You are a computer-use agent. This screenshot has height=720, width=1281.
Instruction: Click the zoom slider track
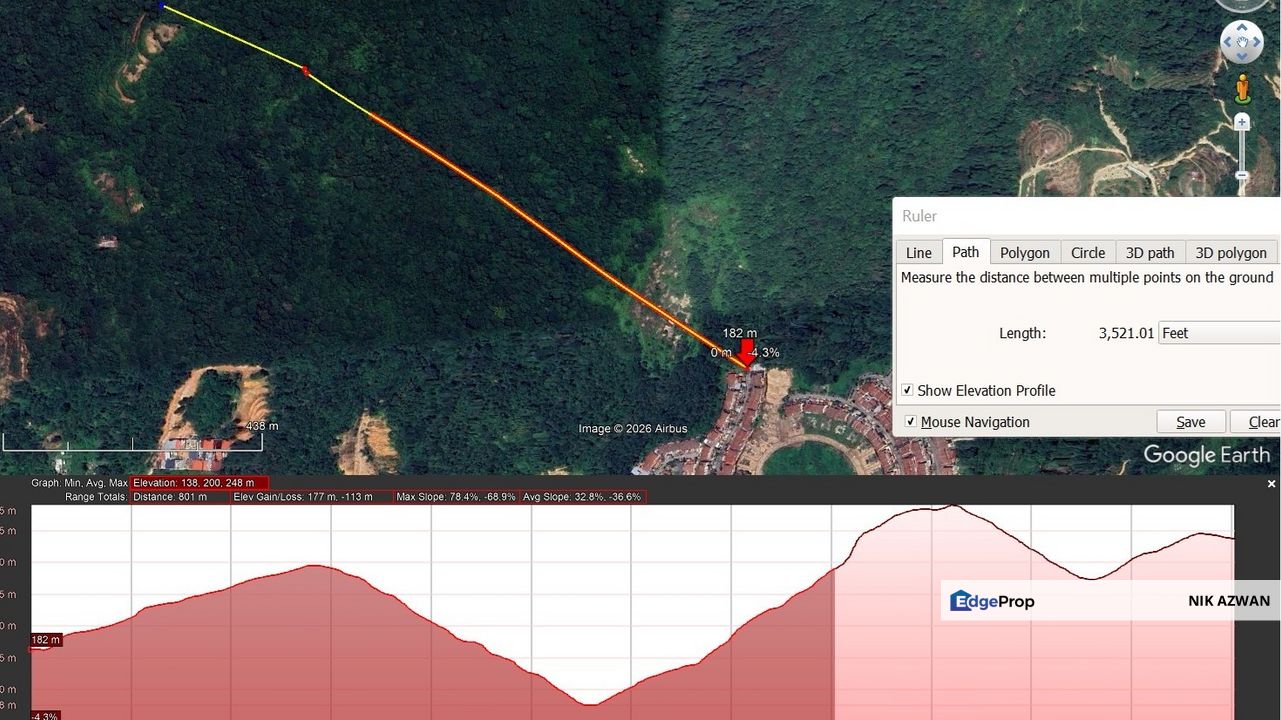click(x=1242, y=150)
